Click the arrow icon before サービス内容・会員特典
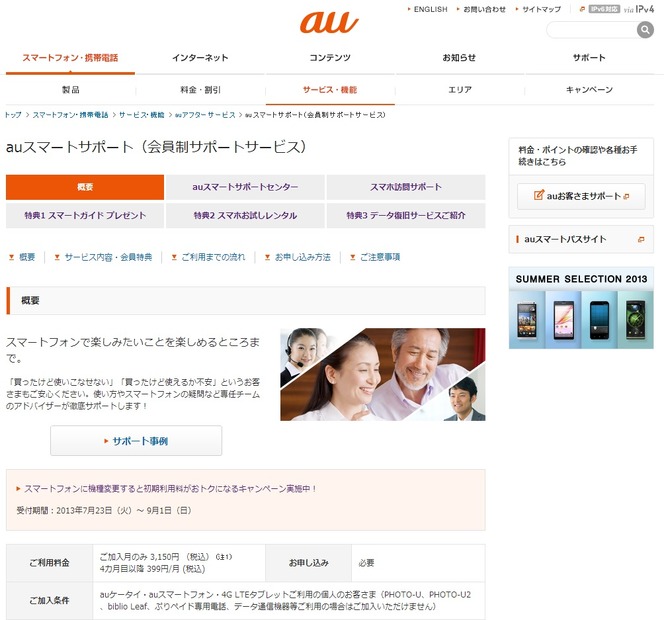The image size is (664, 620). pyautogui.click(x=57, y=257)
